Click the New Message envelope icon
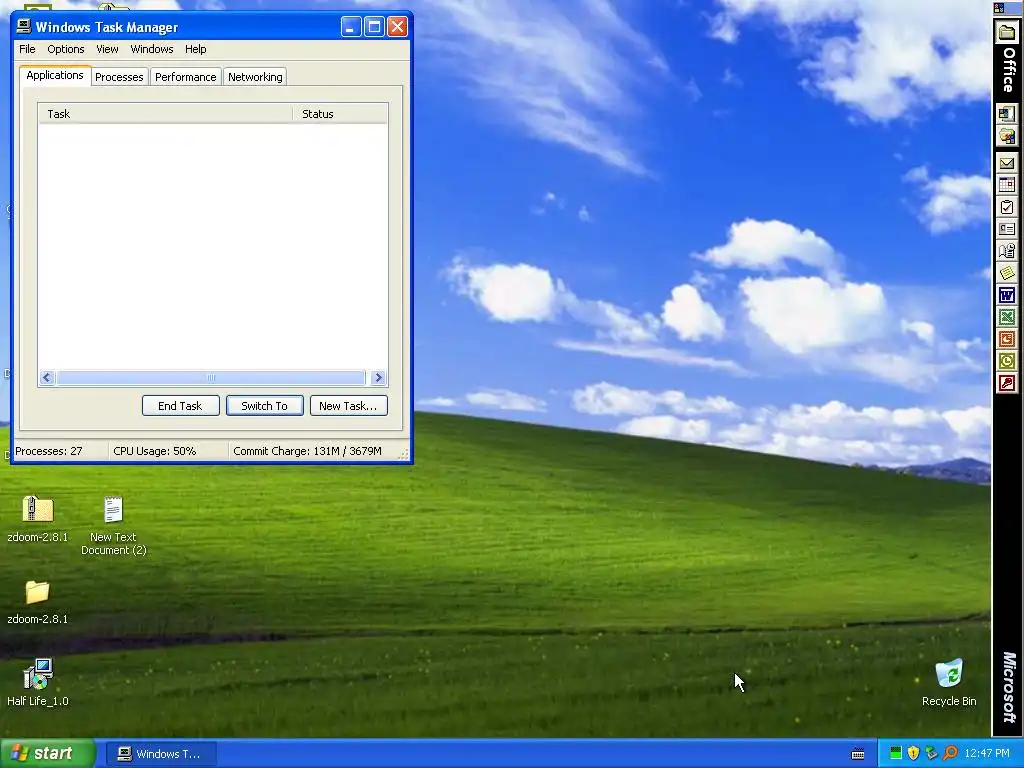 coord(1006,163)
